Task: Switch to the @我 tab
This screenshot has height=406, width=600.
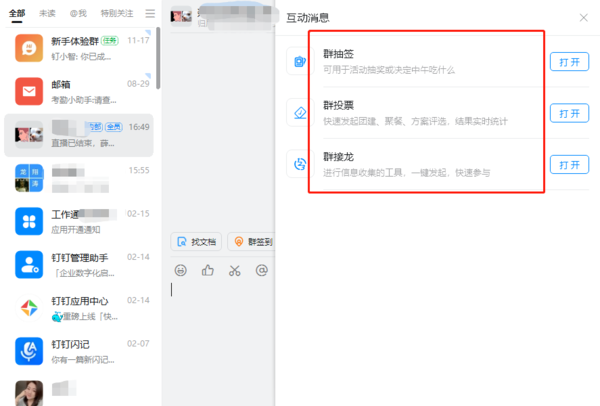Action: 78,13
